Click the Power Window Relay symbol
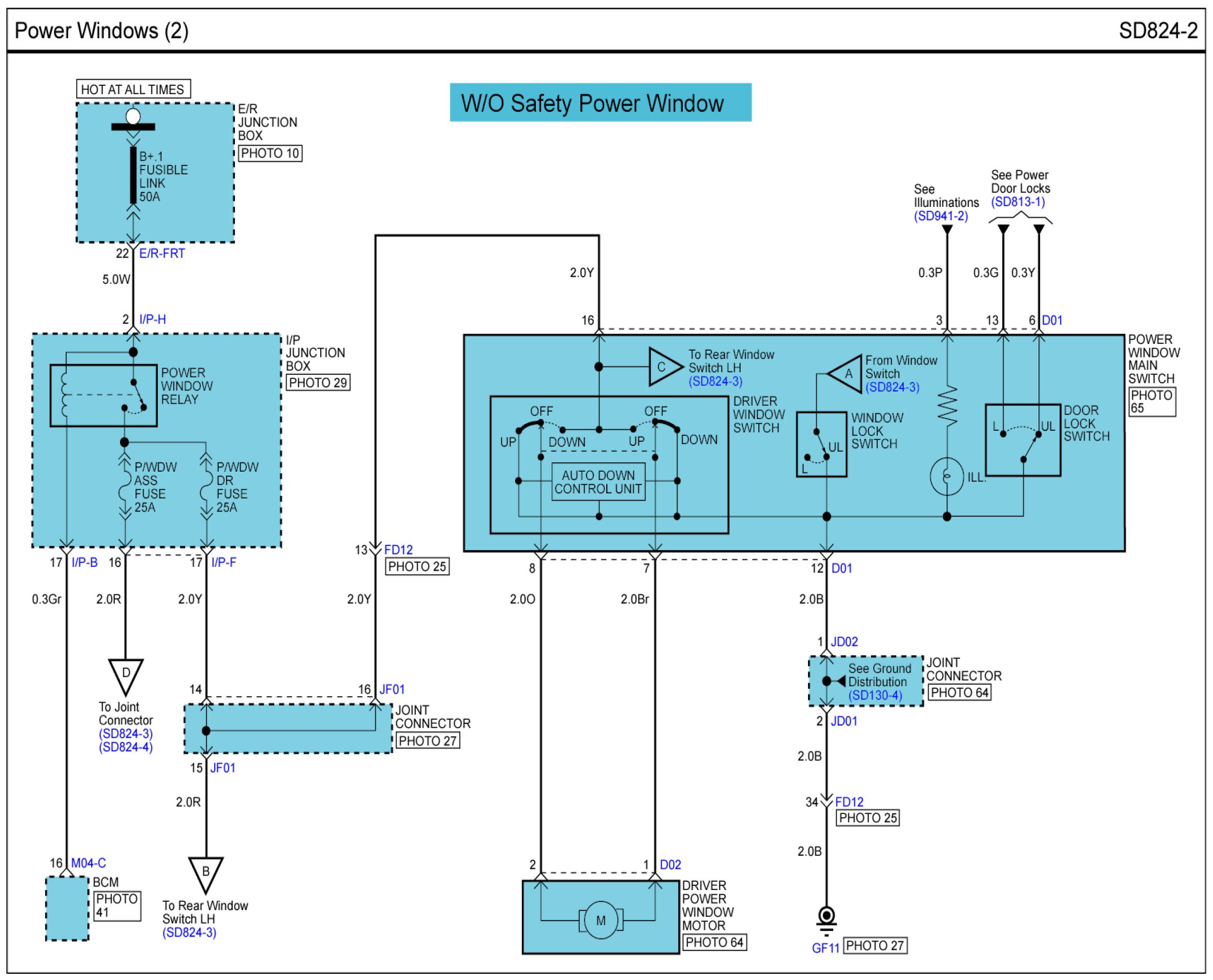This screenshot has height=980, width=1213. click(x=103, y=395)
